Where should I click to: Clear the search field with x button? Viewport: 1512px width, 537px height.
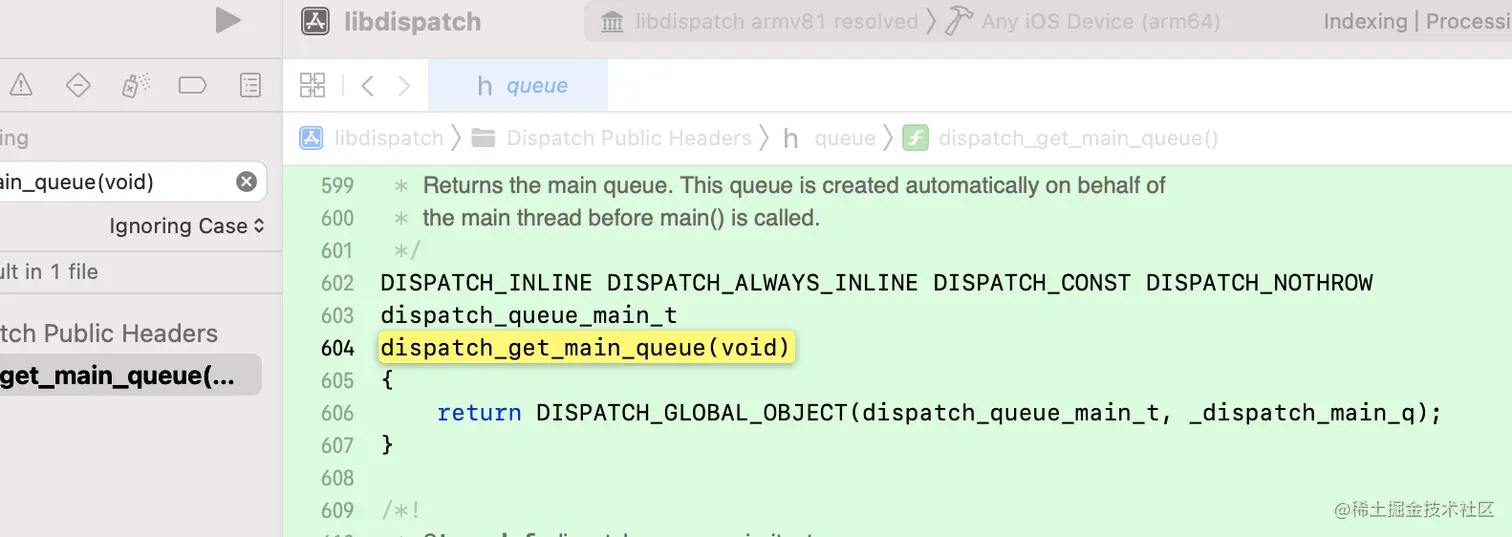(246, 182)
